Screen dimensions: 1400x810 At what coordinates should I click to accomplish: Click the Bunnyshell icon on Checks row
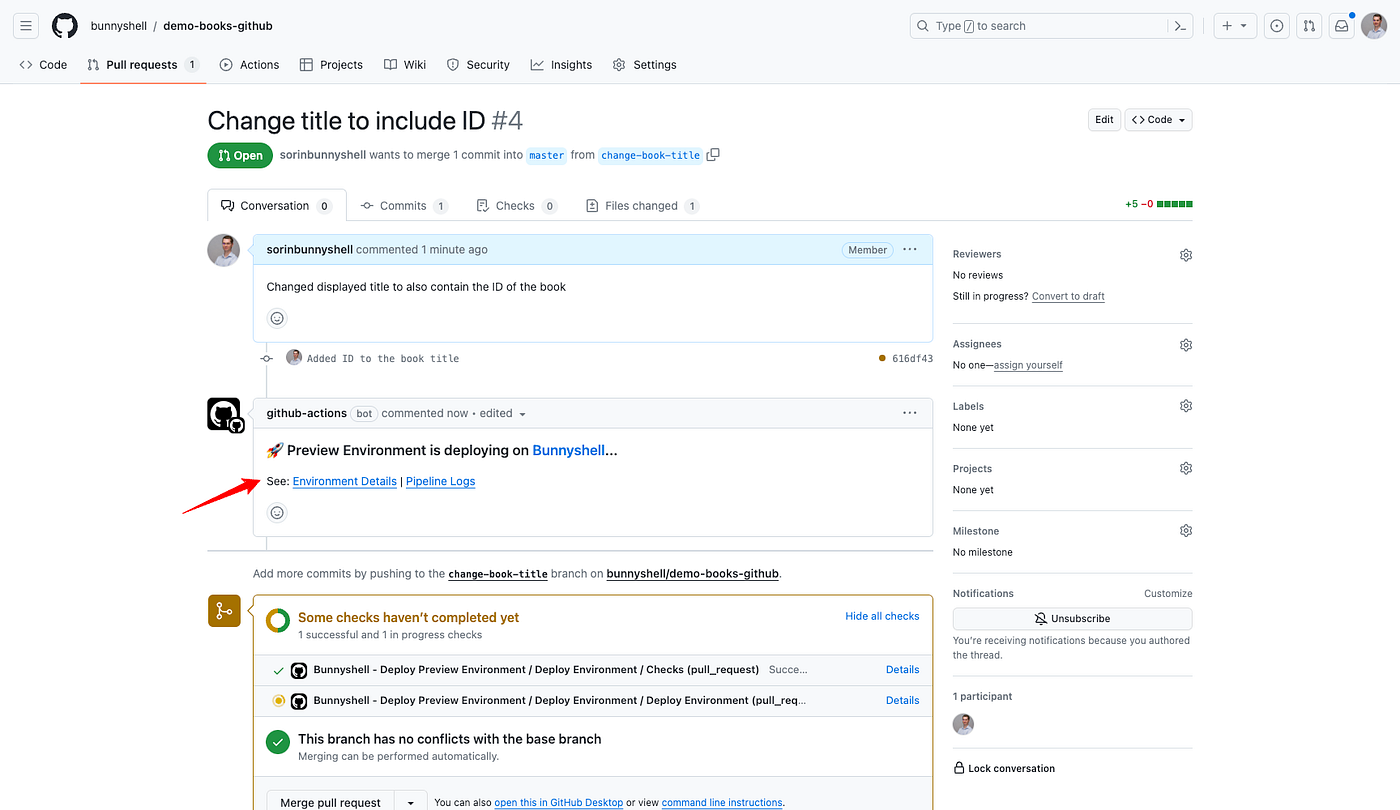click(298, 670)
